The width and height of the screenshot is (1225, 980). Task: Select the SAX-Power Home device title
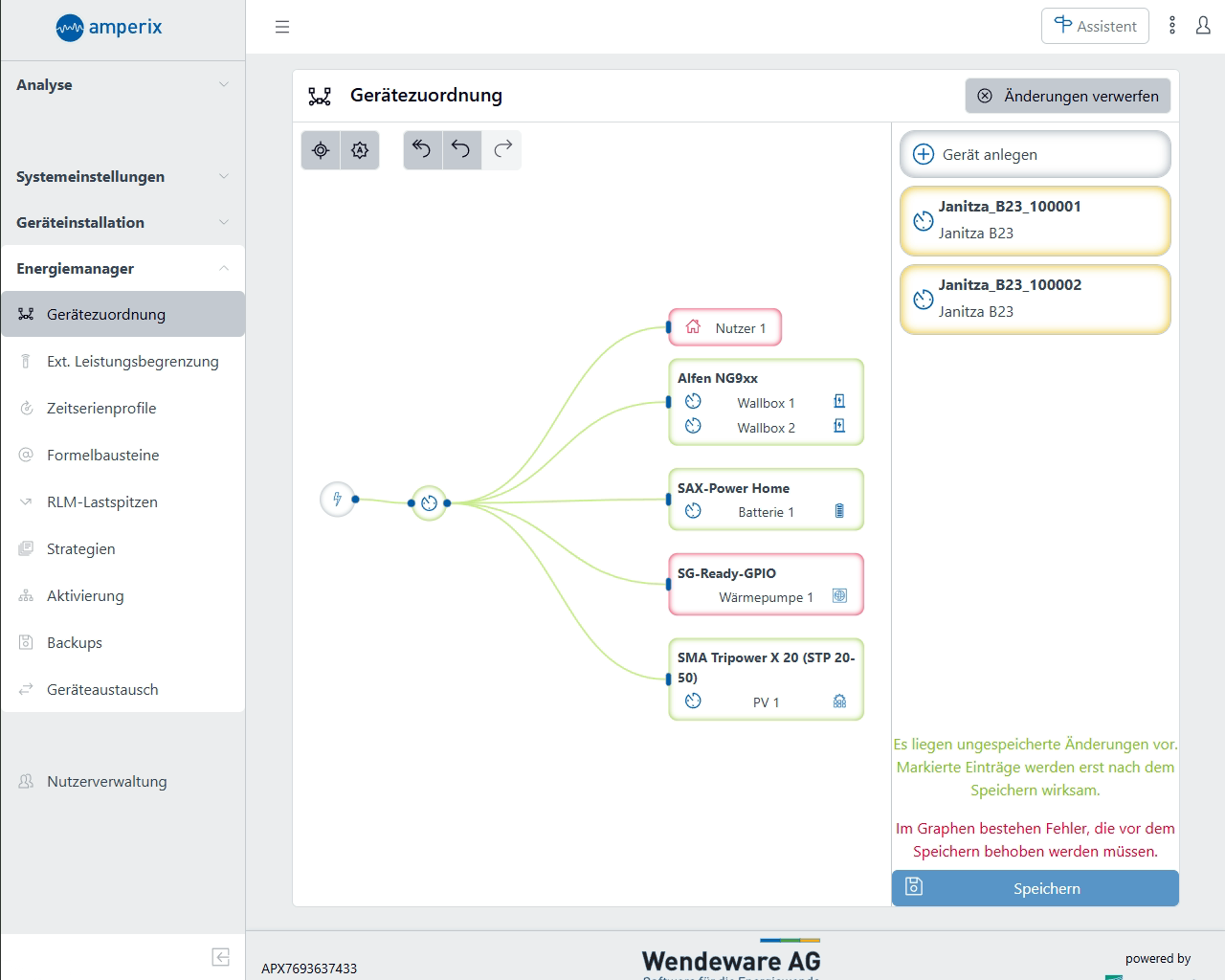pyautogui.click(x=733, y=488)
